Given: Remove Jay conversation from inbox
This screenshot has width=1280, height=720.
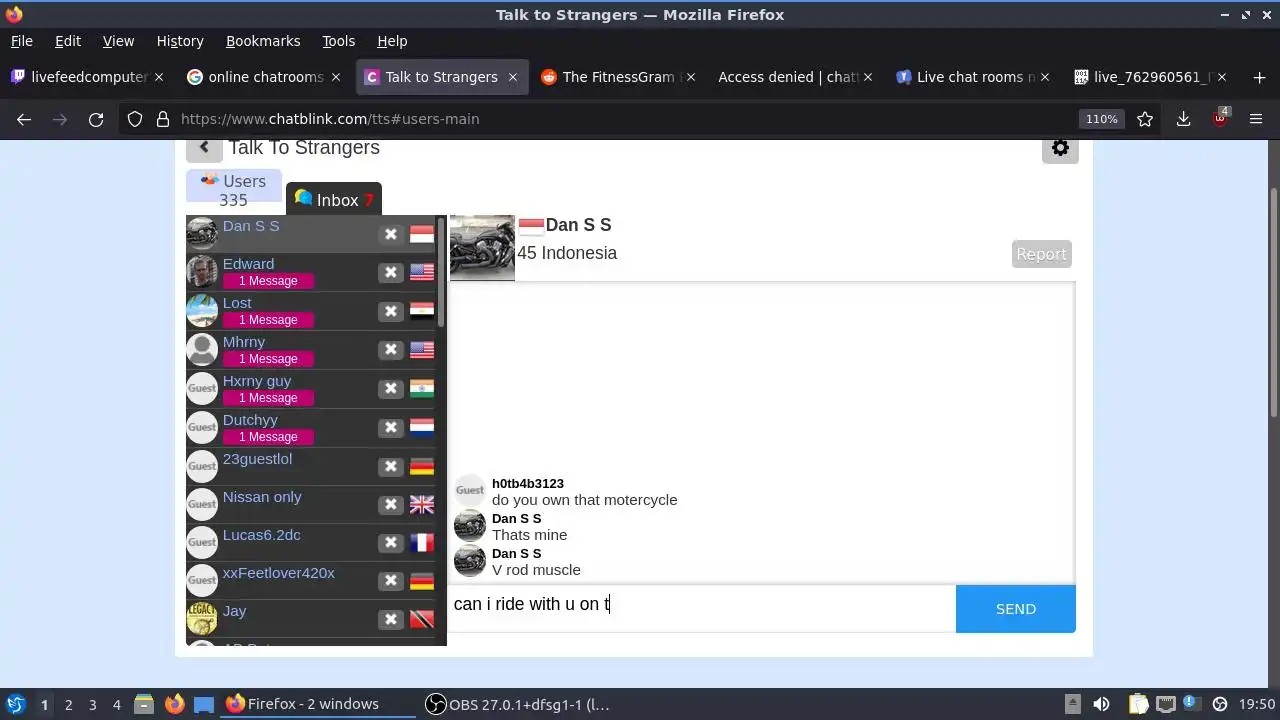Looking at the screenshot, I should 391,619.
